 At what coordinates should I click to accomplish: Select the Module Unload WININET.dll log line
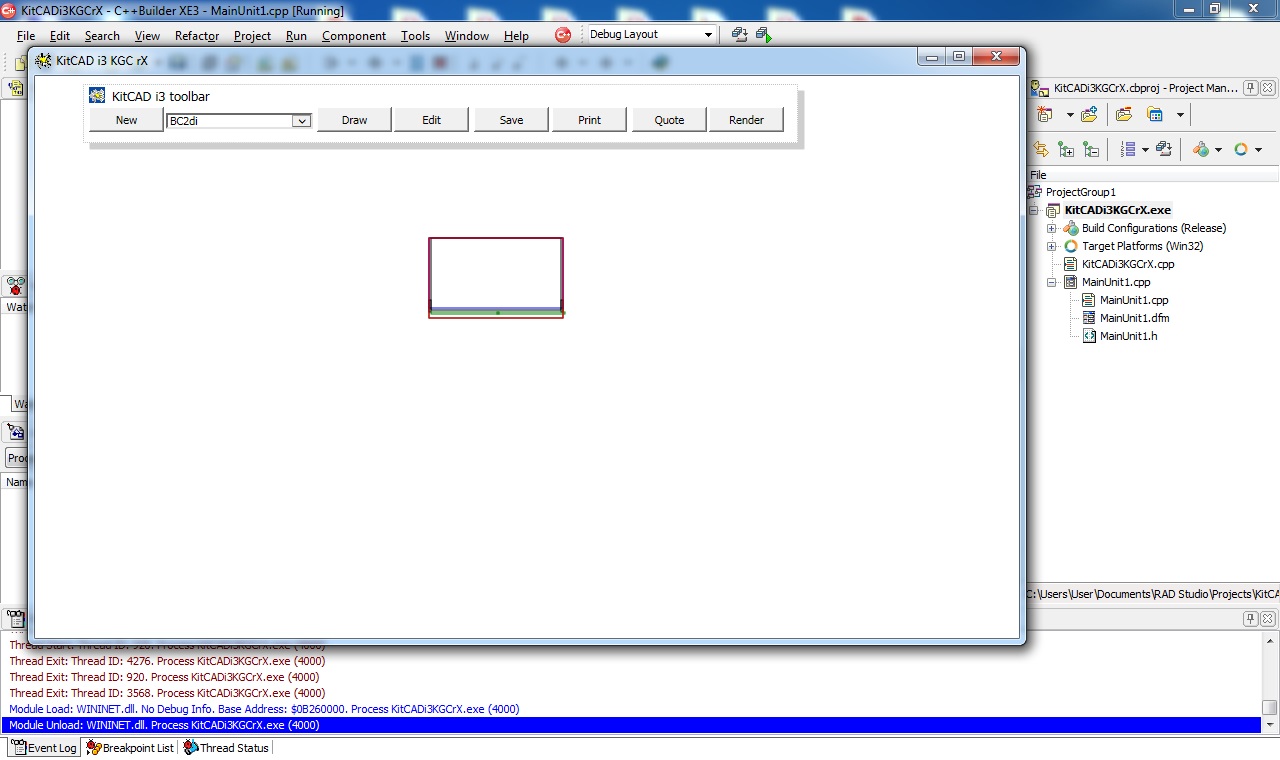click(631, 725)
